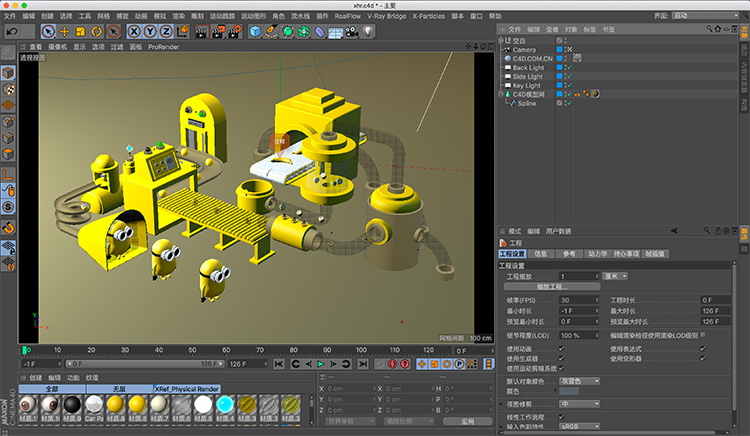Select the 全部 materials layer tab
Viewport: 750px width, 436px height.
pyautogui.click(x=52, y=389)
